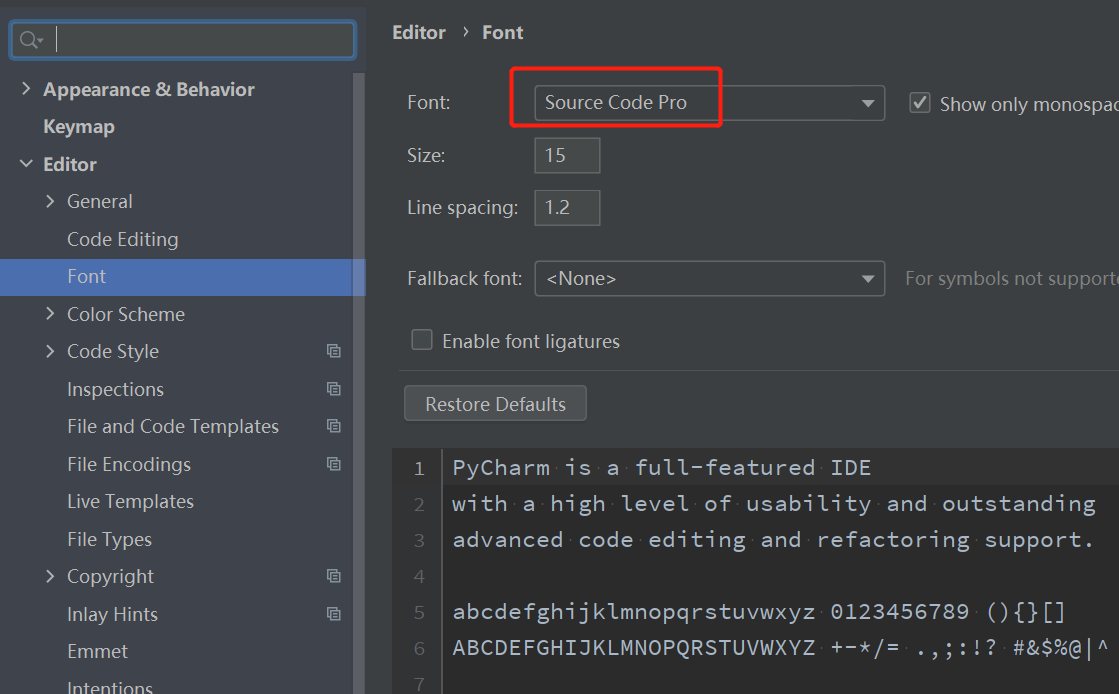
Task: Click the search magnifier icon
Action: pos(29,40)
